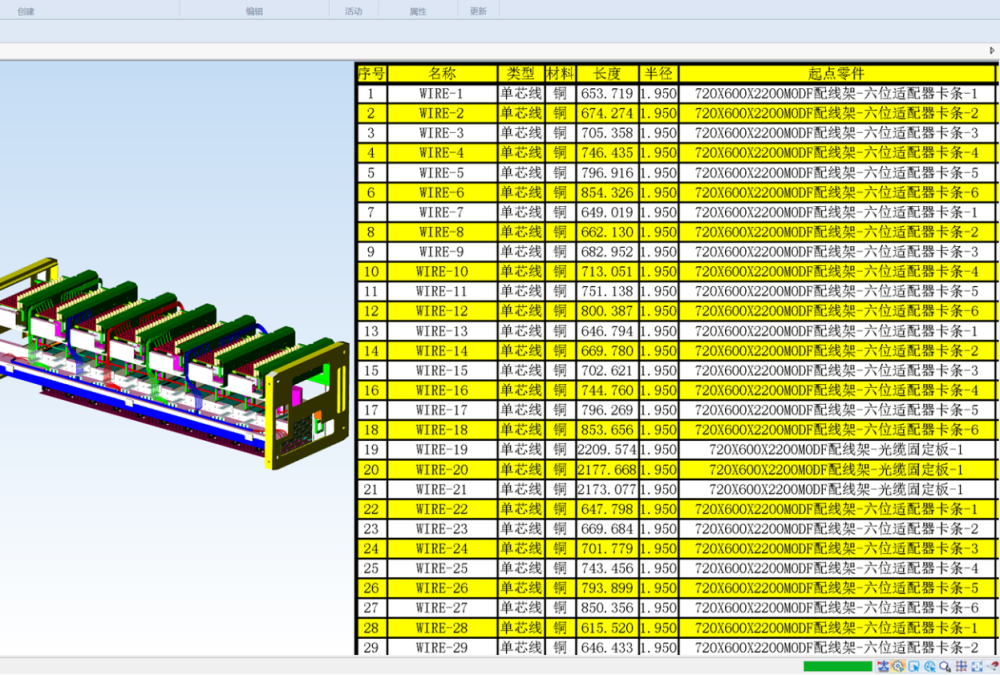Click the length value 796.916
This screenshot has width=1000, height=675.
[x=607, y=172]
